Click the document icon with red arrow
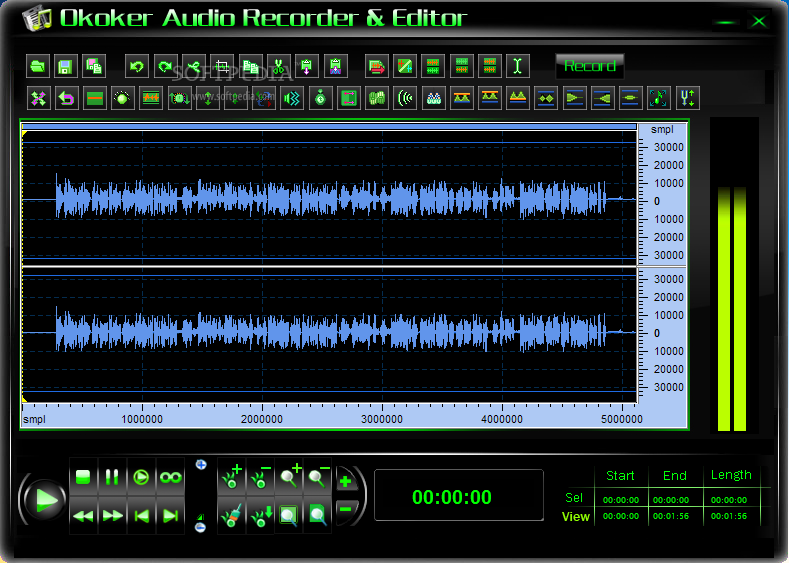The width and height of the screenshot is (789, 563). pyautogui.click(x=376, y=66)
